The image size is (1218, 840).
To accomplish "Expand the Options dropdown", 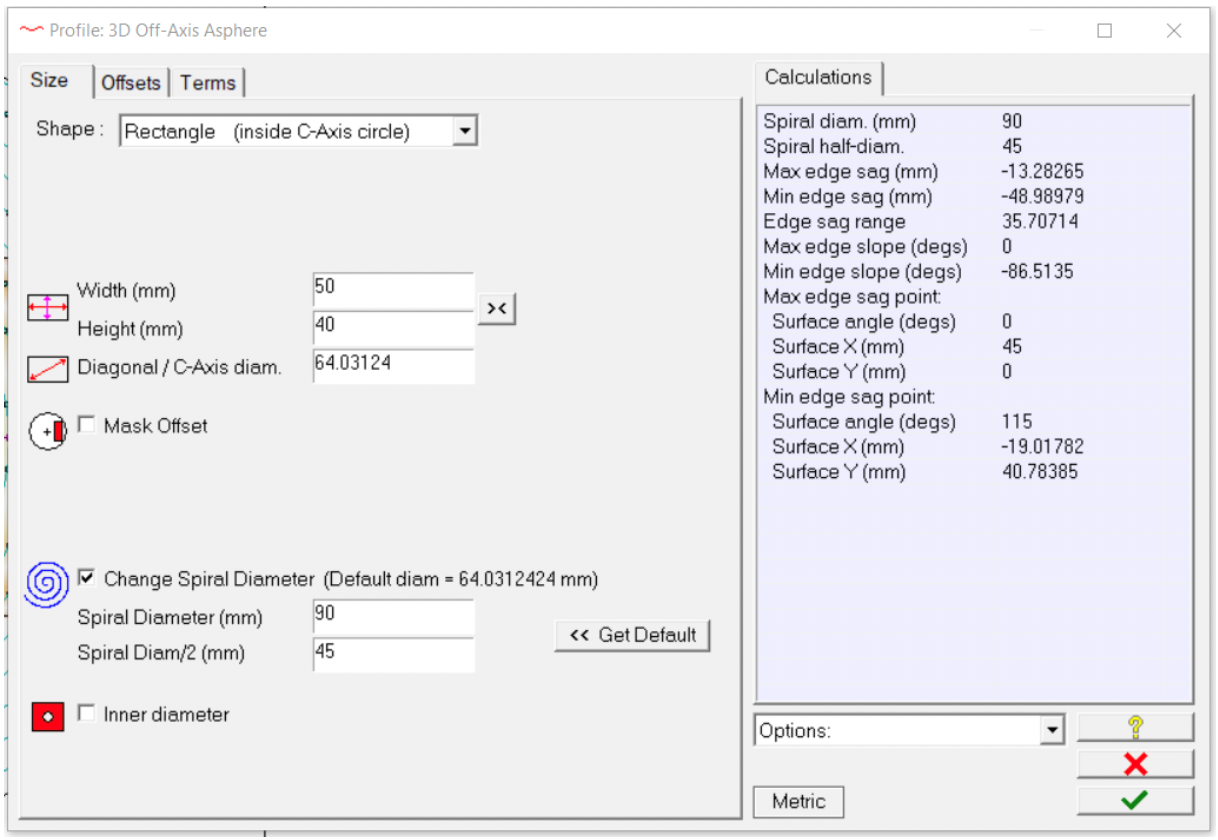I will coord(1051,731).
